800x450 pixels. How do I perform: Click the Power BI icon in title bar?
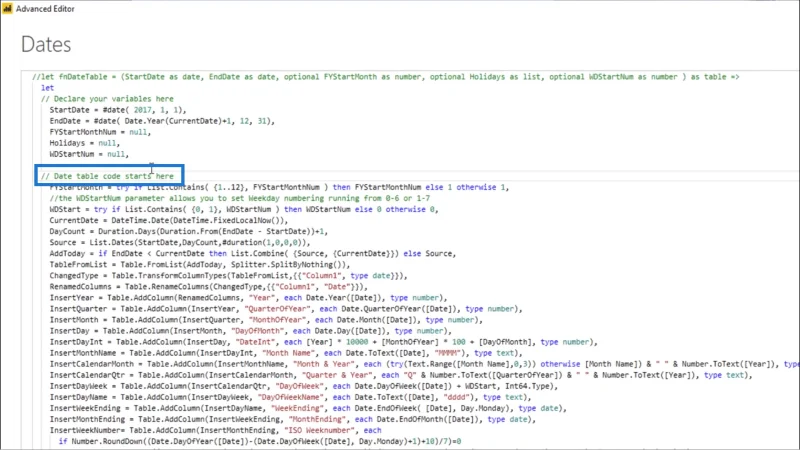coord(7,9)
